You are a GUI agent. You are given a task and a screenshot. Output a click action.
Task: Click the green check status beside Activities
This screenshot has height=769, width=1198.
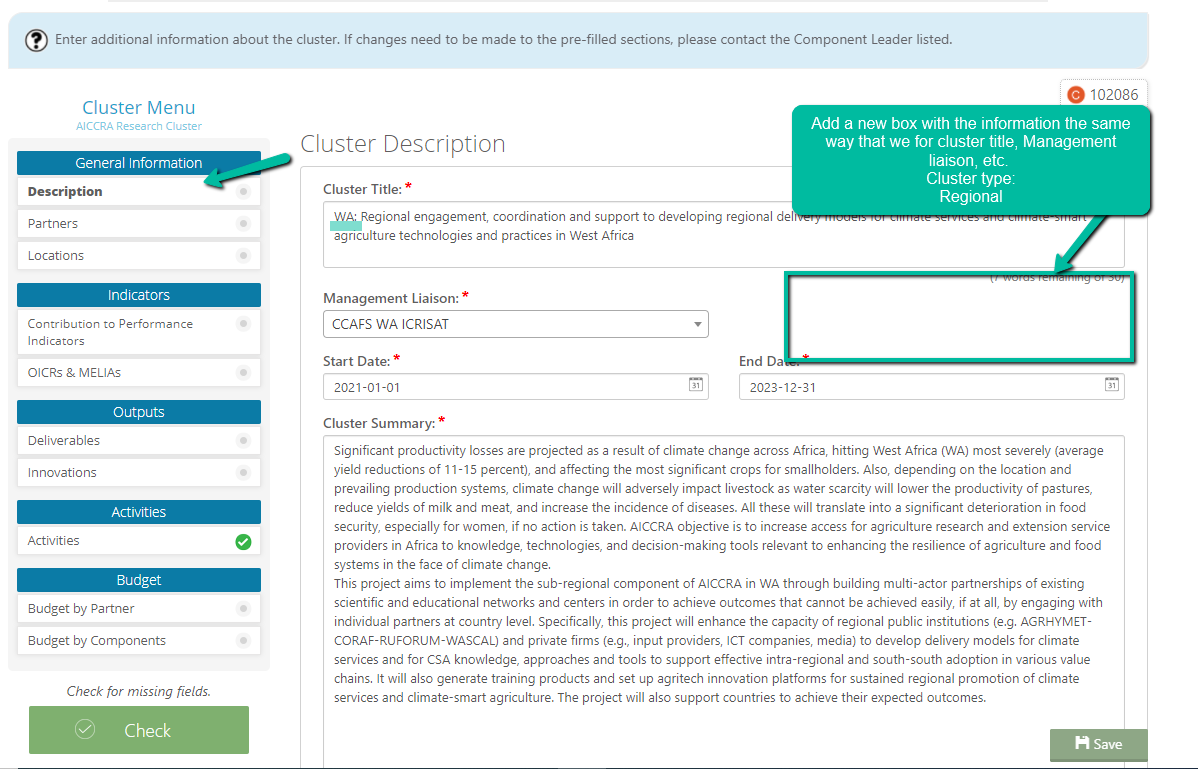(x=243, y=541)
